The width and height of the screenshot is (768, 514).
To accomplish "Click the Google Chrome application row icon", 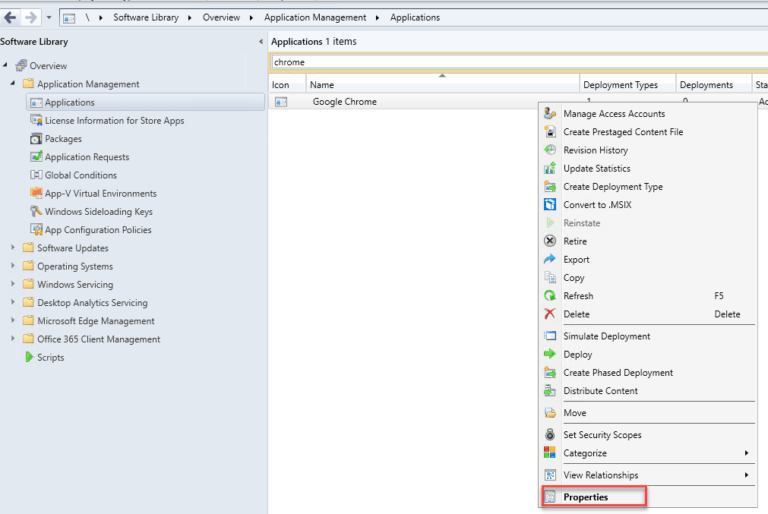I will coord(281,102).
